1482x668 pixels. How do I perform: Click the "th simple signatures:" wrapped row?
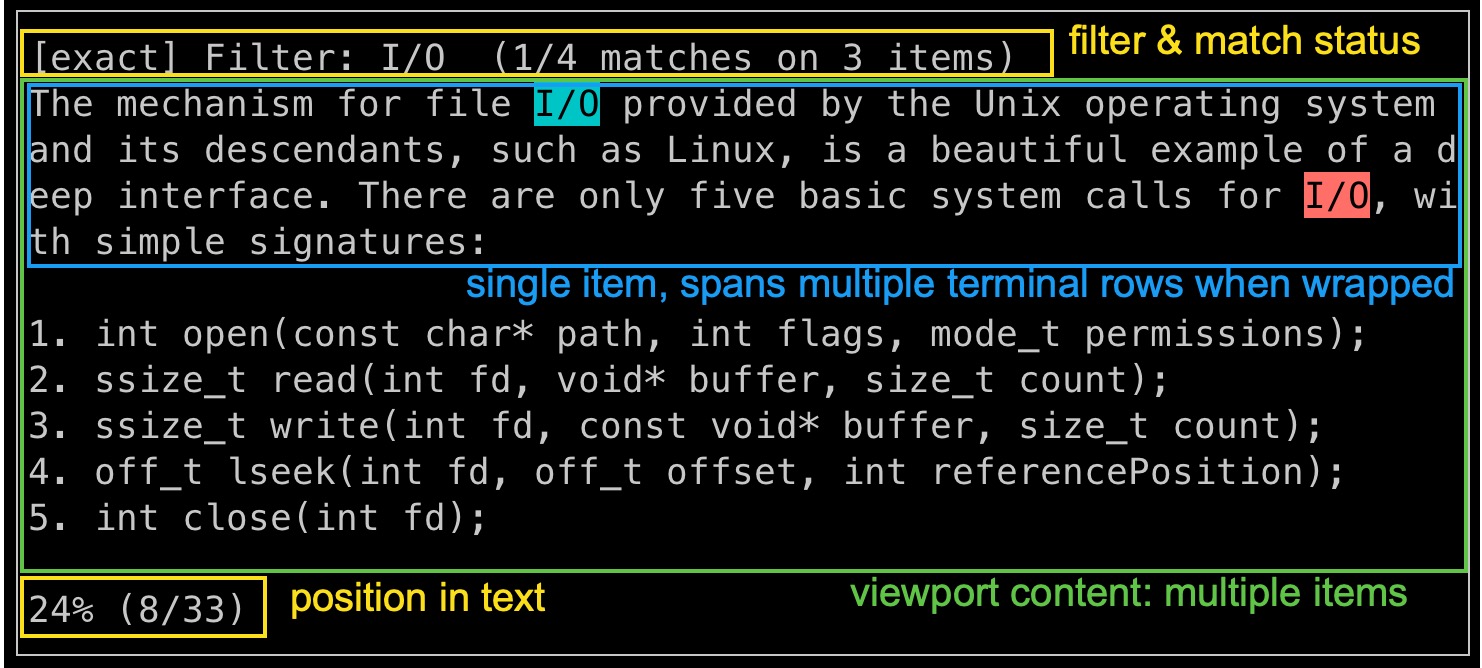(257, 242)
